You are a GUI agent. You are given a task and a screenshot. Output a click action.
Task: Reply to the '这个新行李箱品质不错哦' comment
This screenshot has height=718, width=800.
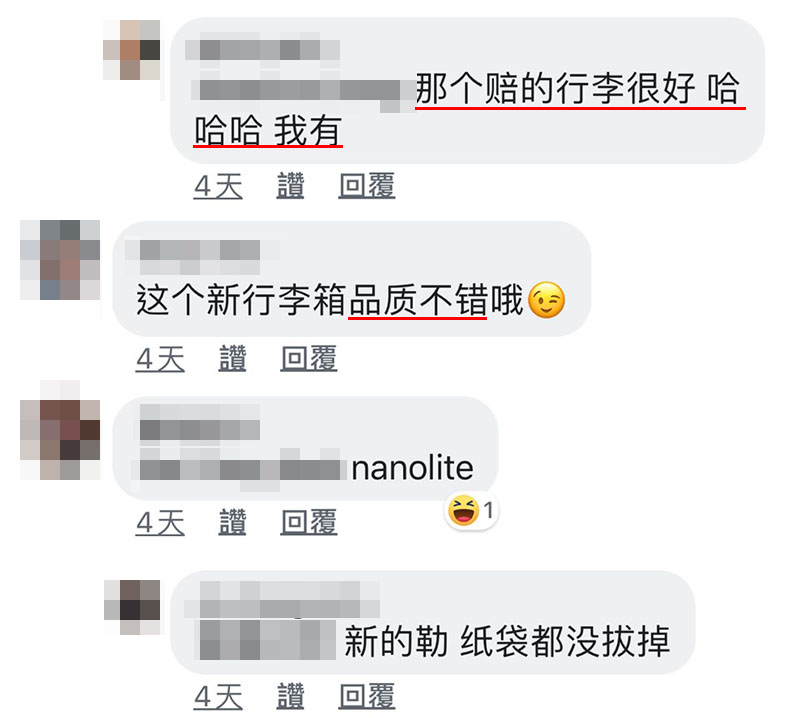[309, 358]
